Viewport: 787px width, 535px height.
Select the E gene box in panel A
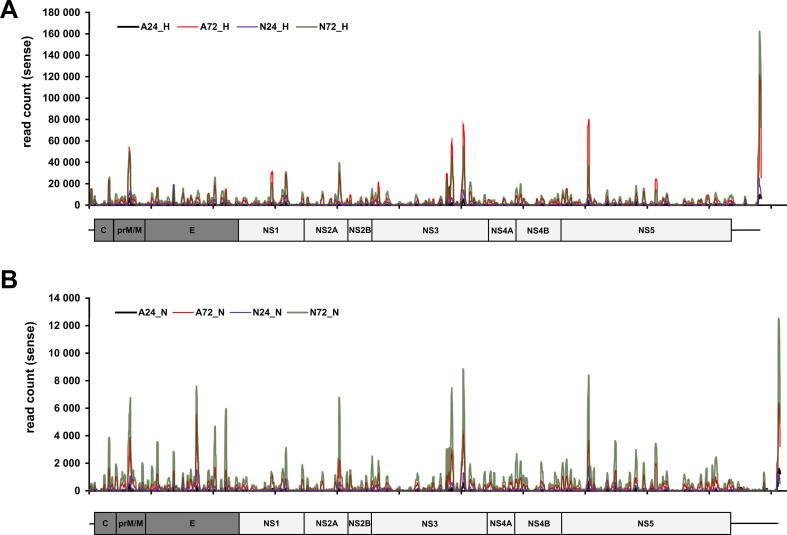pos(191,230)
